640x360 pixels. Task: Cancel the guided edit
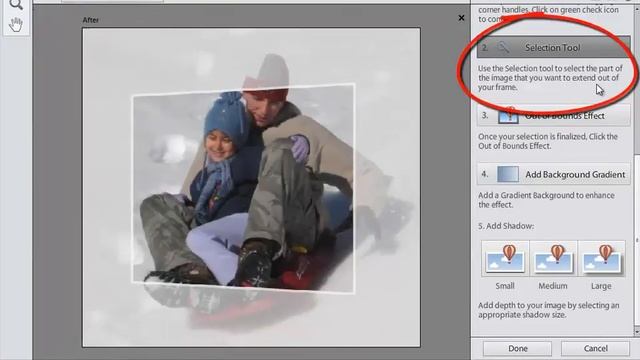[x=596, y=349]
